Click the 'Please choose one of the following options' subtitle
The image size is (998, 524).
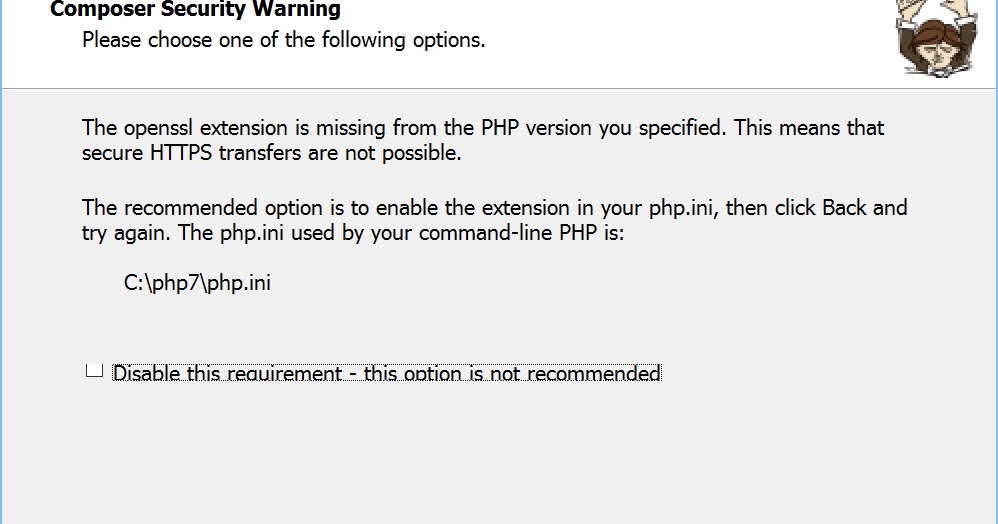point(284,40)
